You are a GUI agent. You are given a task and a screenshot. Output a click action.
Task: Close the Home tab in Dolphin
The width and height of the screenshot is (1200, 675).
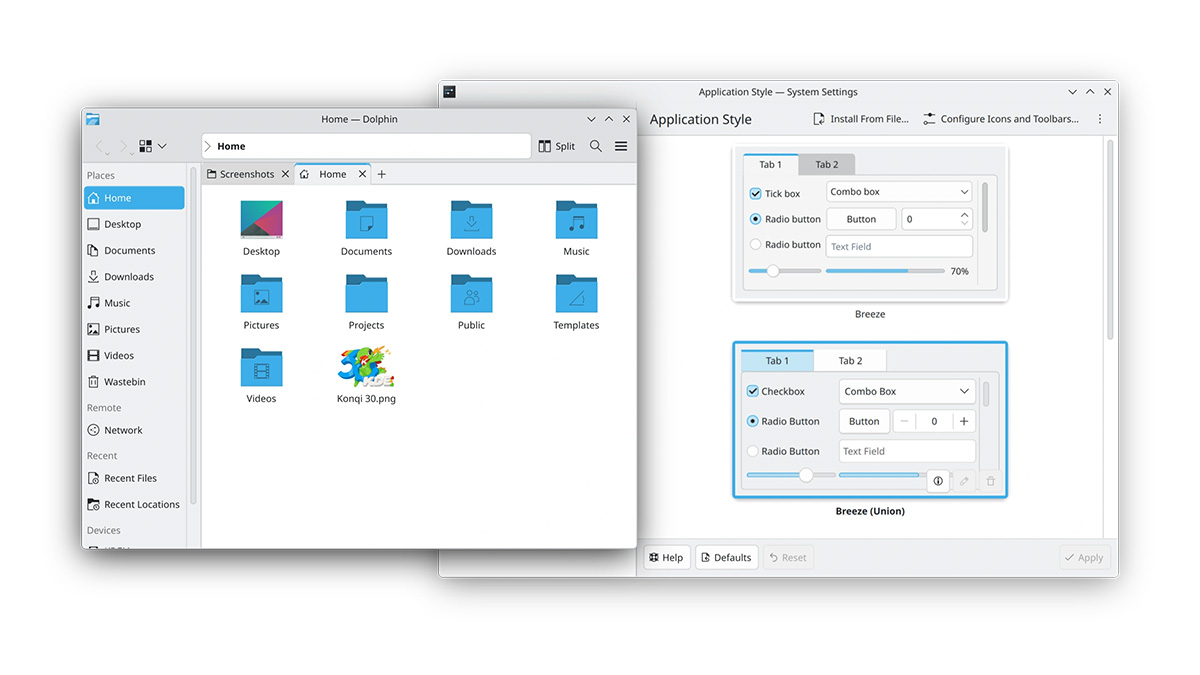click(362, 174)
